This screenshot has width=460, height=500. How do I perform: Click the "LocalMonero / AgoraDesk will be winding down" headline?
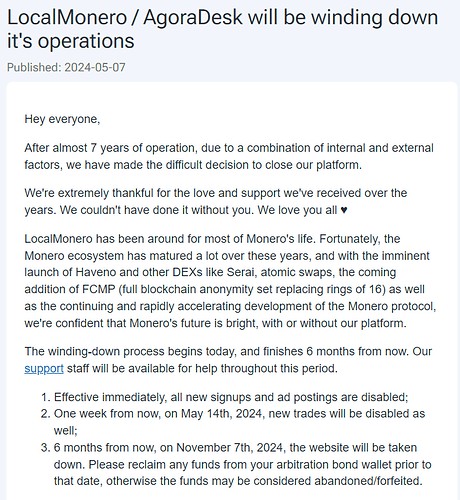222,17
